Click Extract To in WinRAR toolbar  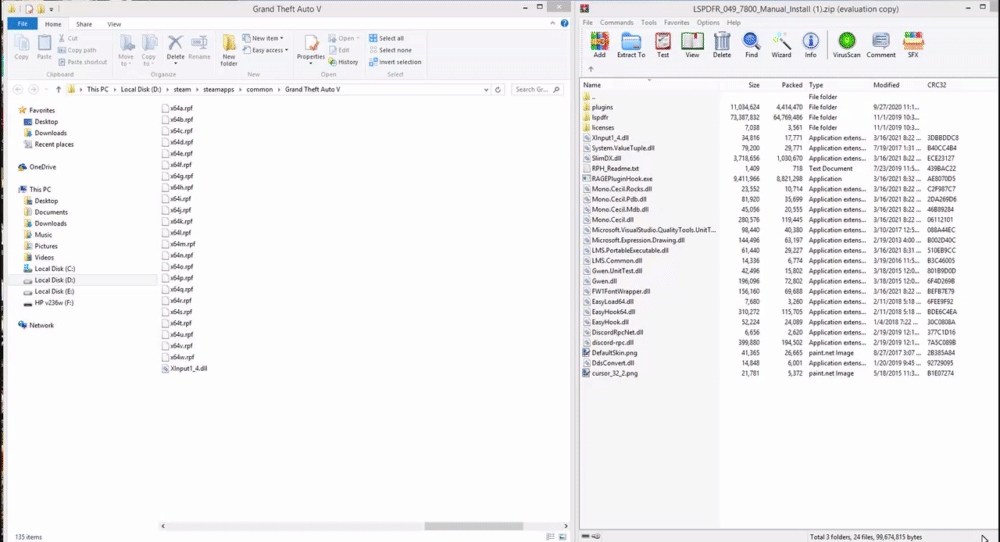(x=631, y=45)
